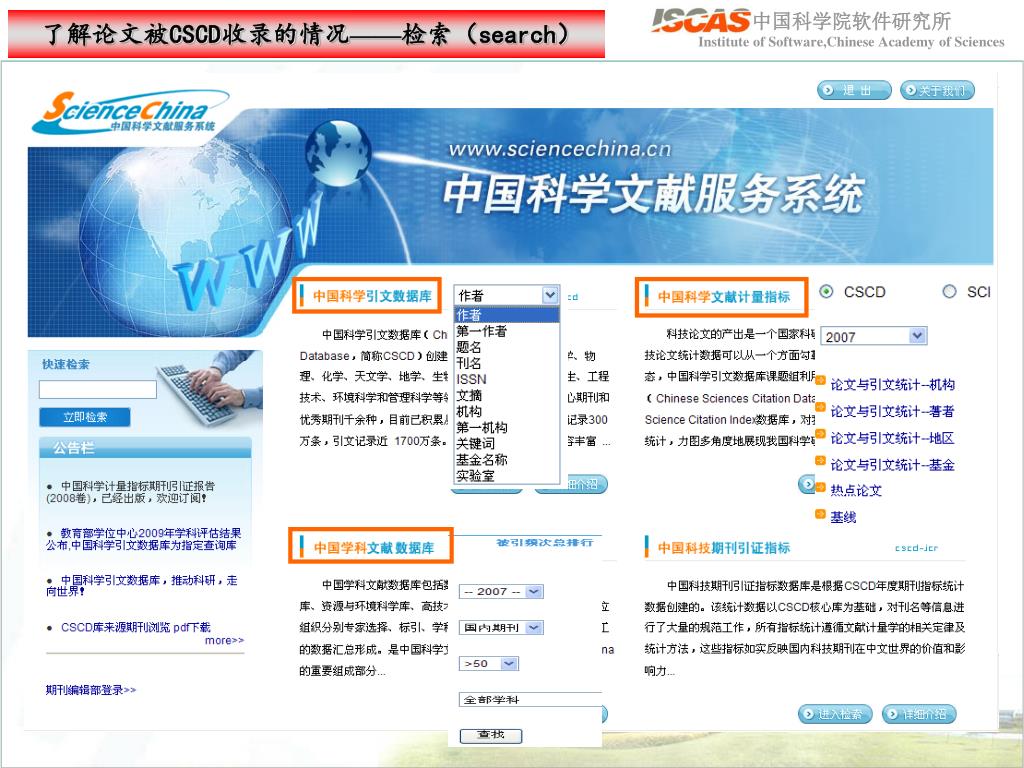This screenshot has height=768, width=1024.
Task: Click the 详细介绍 button at bottom right
Action: click(919, 714)
